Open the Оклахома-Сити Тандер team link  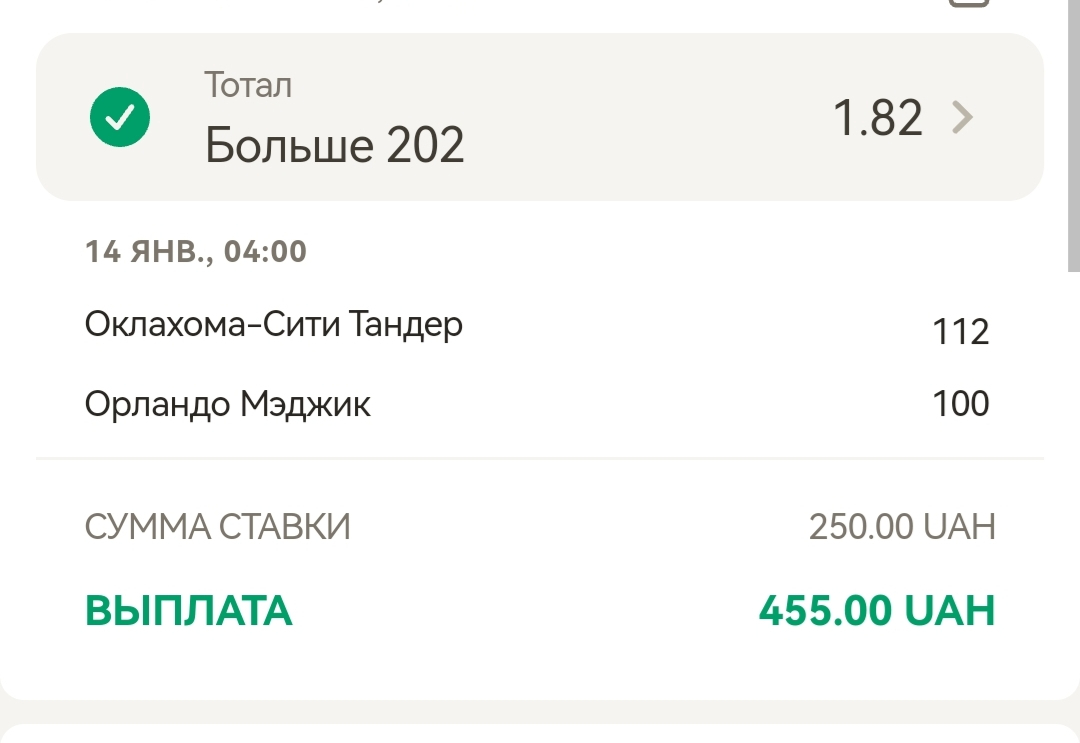(x=273, y=325)
